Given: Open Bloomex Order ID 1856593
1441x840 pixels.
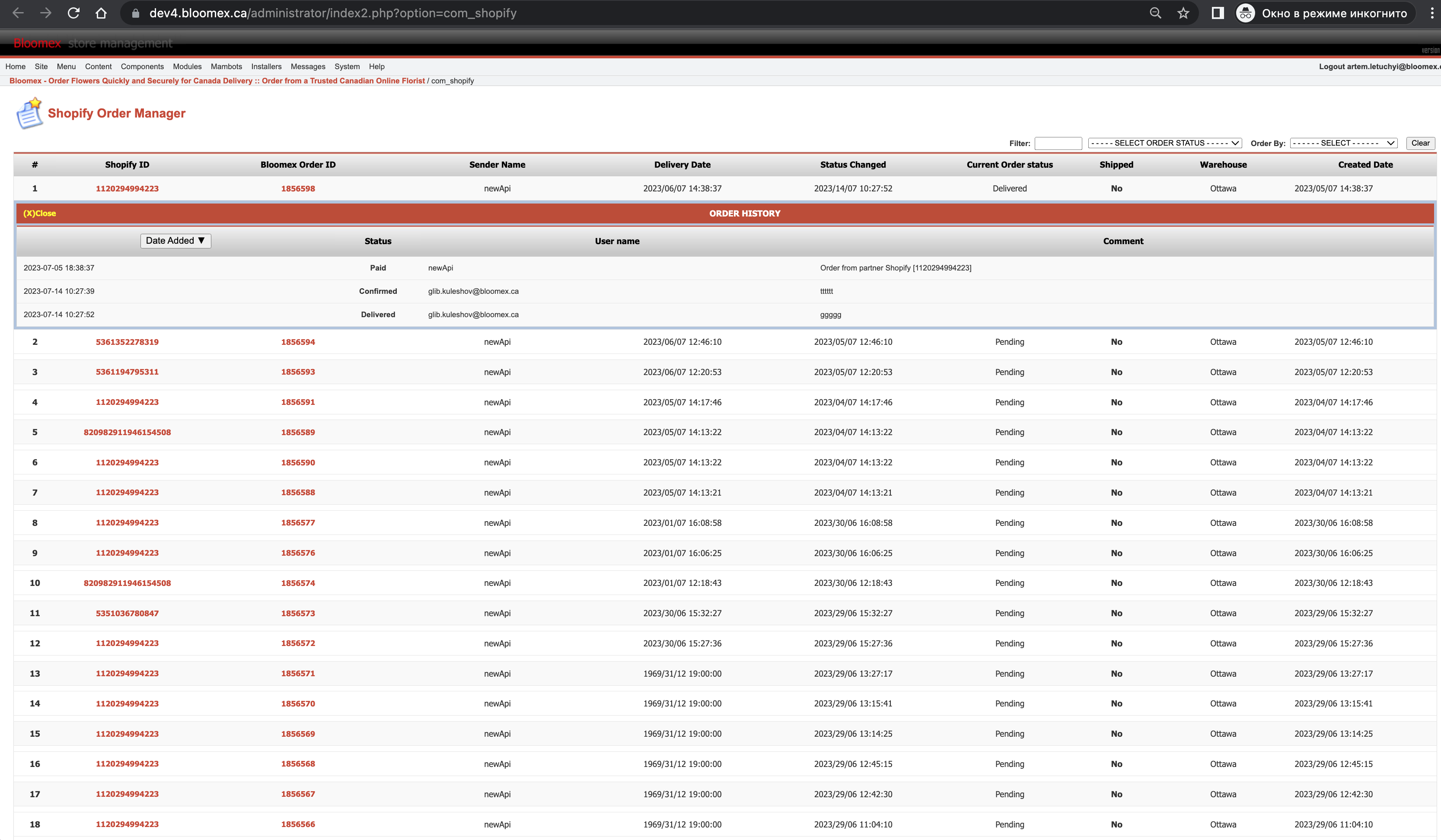Looking at the screenshot, I should (298, 372).
